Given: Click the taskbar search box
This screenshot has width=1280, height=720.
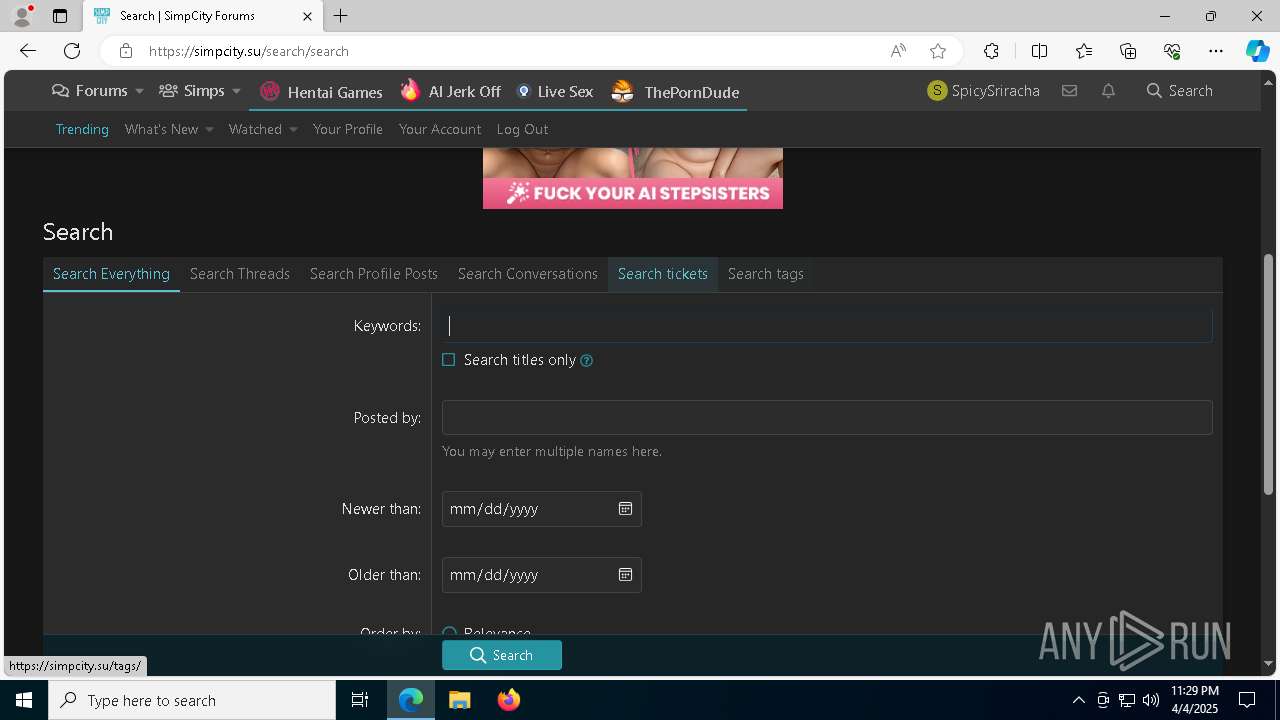Looking at the screenshot, I should pyautogui.click(x=192, y=700).
